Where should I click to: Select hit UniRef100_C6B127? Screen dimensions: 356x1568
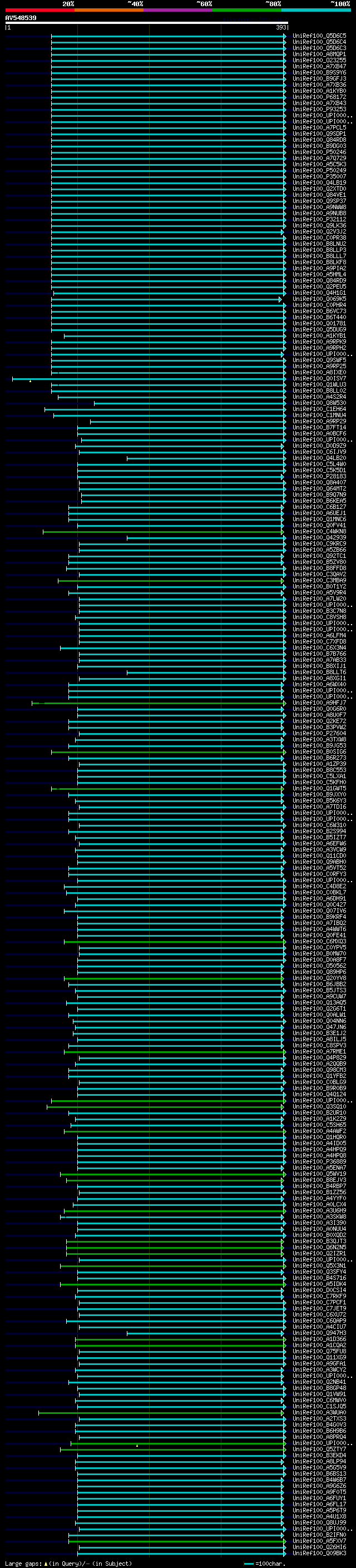319,507
